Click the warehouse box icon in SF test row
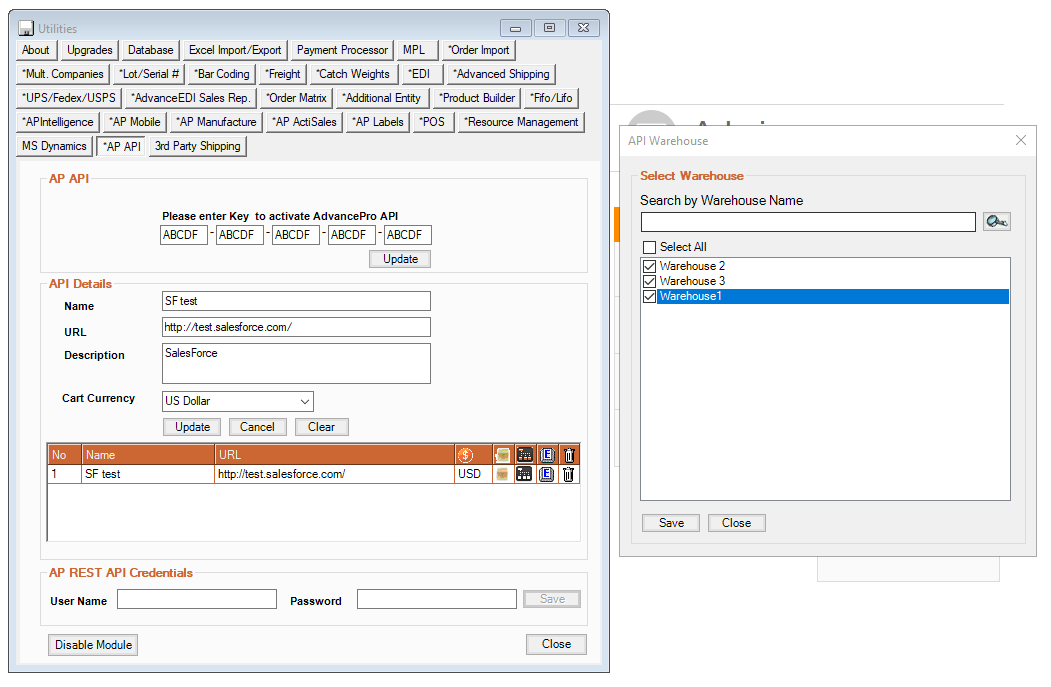This screenshot has width=1051, height=687. [503, 474]
